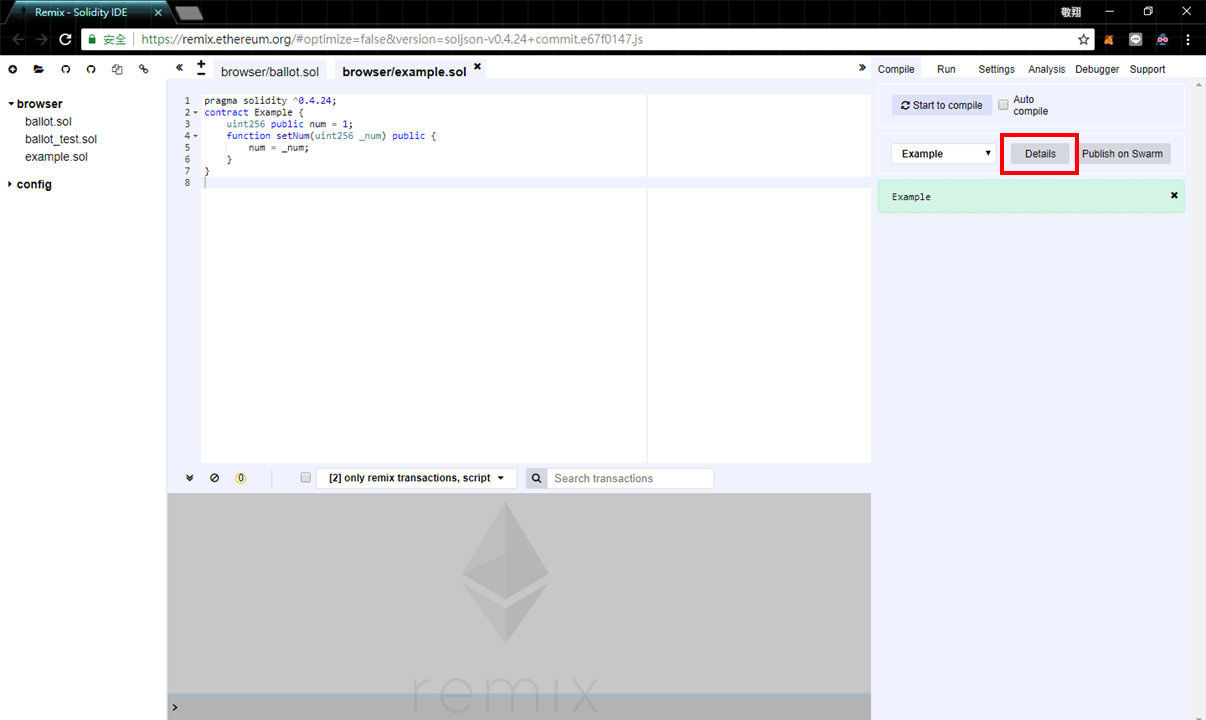The height and width of the screenshot is (720, 1206).
Task: Dismiss the green Example message box
Action: [x=1174, y=195]
